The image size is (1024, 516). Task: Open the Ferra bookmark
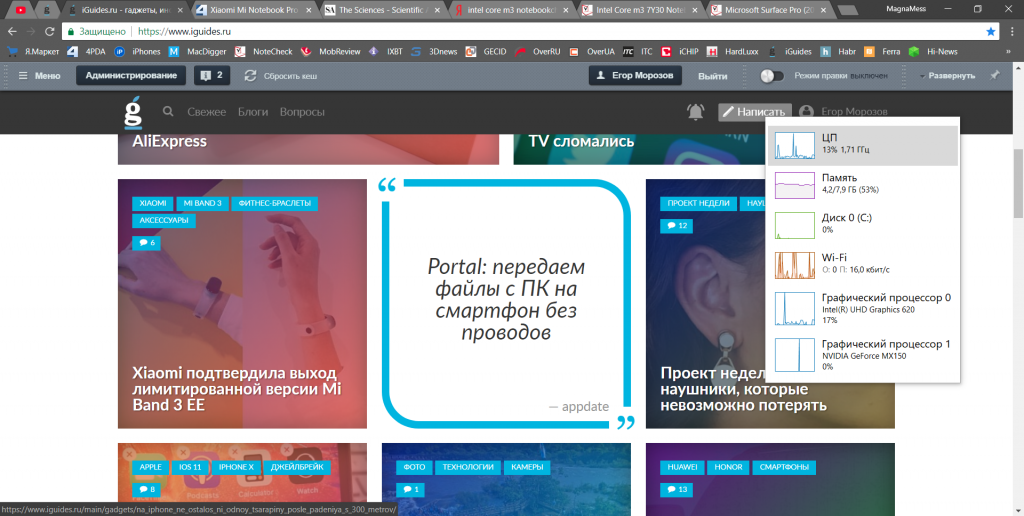coord(882,52)
